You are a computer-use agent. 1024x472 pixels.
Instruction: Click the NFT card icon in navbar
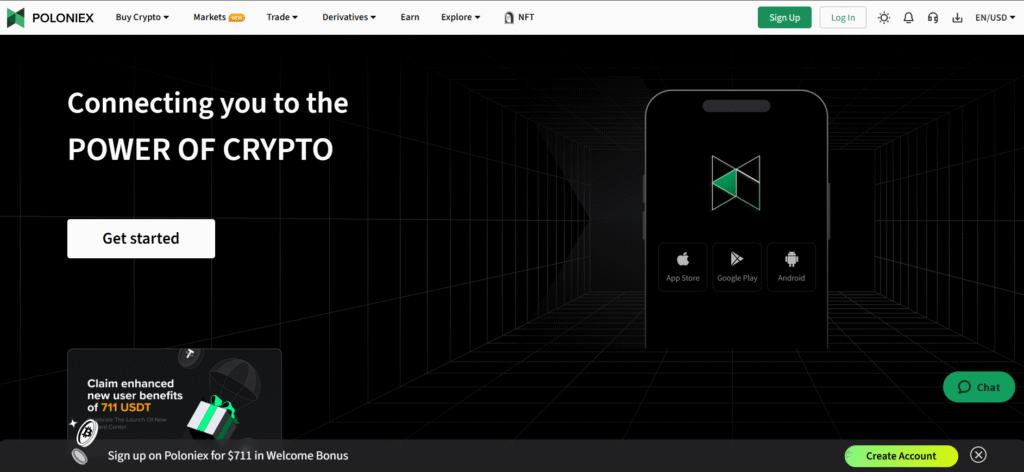pyautogui.click(x=509, y=18)
